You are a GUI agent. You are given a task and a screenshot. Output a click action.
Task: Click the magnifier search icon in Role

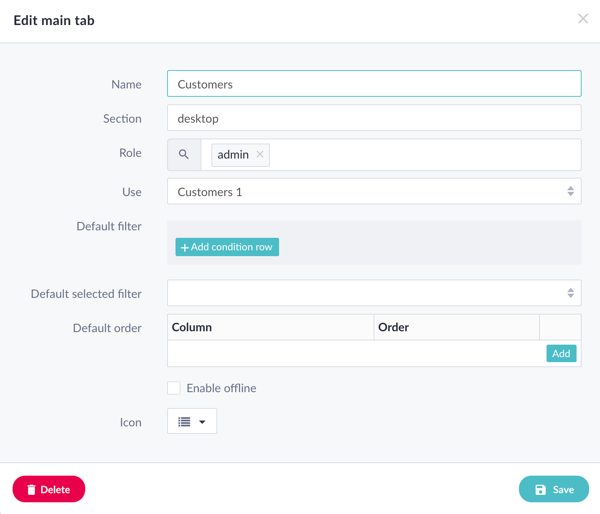184,155
